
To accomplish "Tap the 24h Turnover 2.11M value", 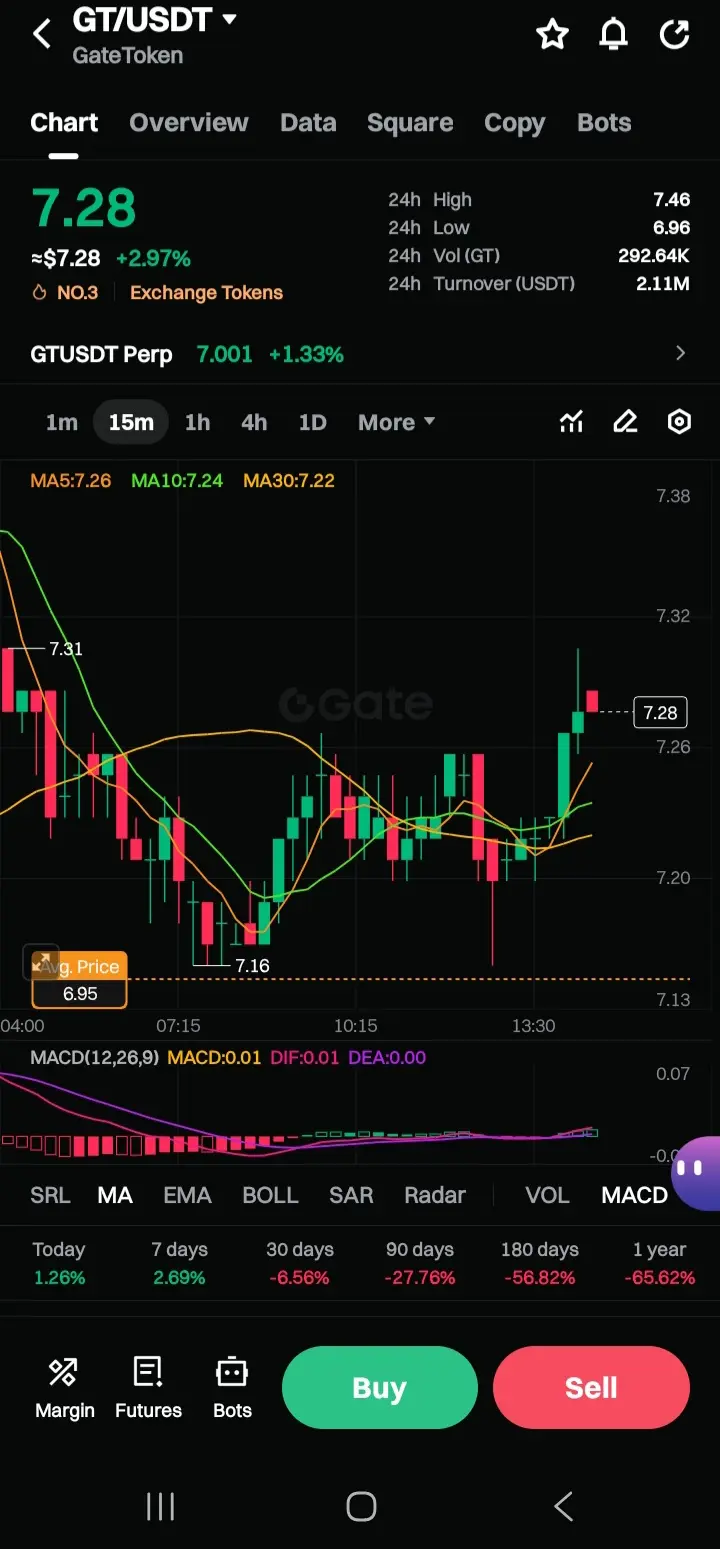I will tap(663, 284).
